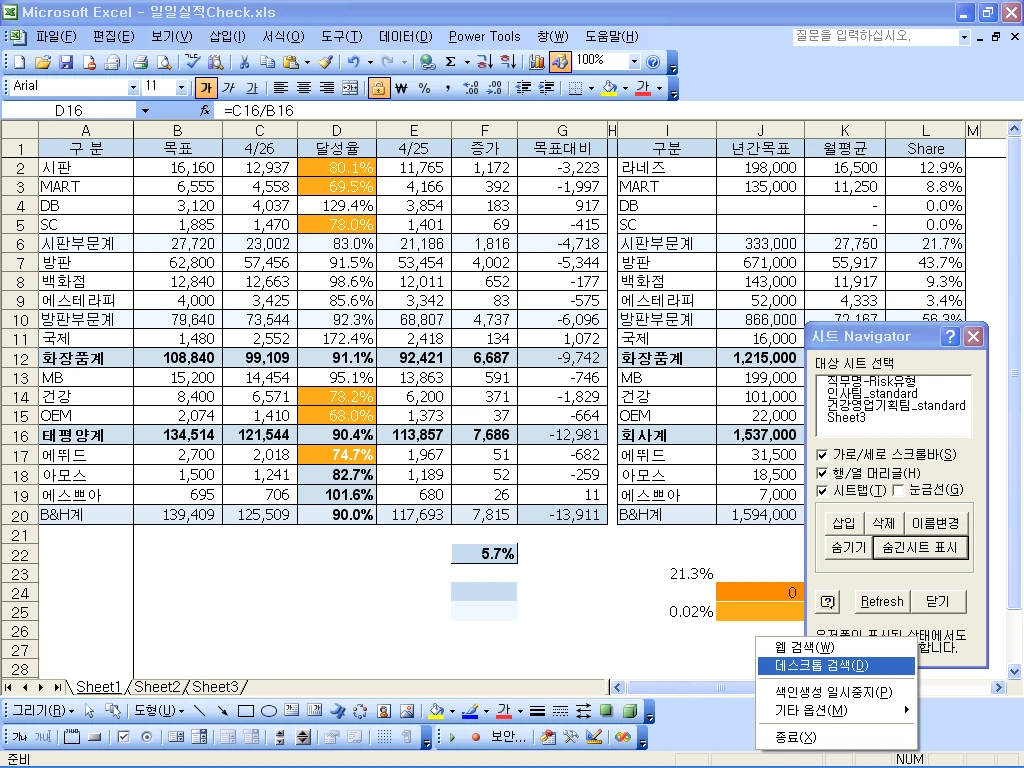Click the fill color paint bucket on formatting toolbar

pos(609,88)
